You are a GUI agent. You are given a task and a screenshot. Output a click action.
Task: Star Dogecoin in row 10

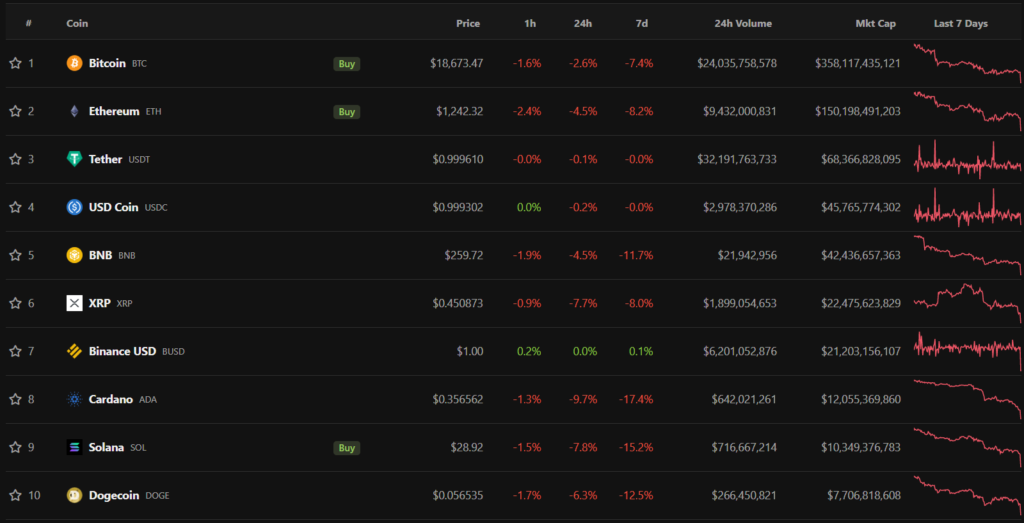[x=15, y=495]
